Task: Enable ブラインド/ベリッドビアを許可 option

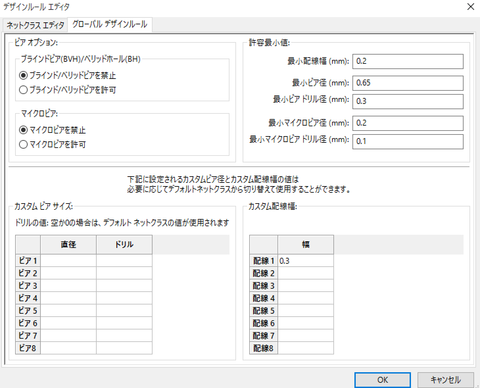Action: [x=68, y=90]
